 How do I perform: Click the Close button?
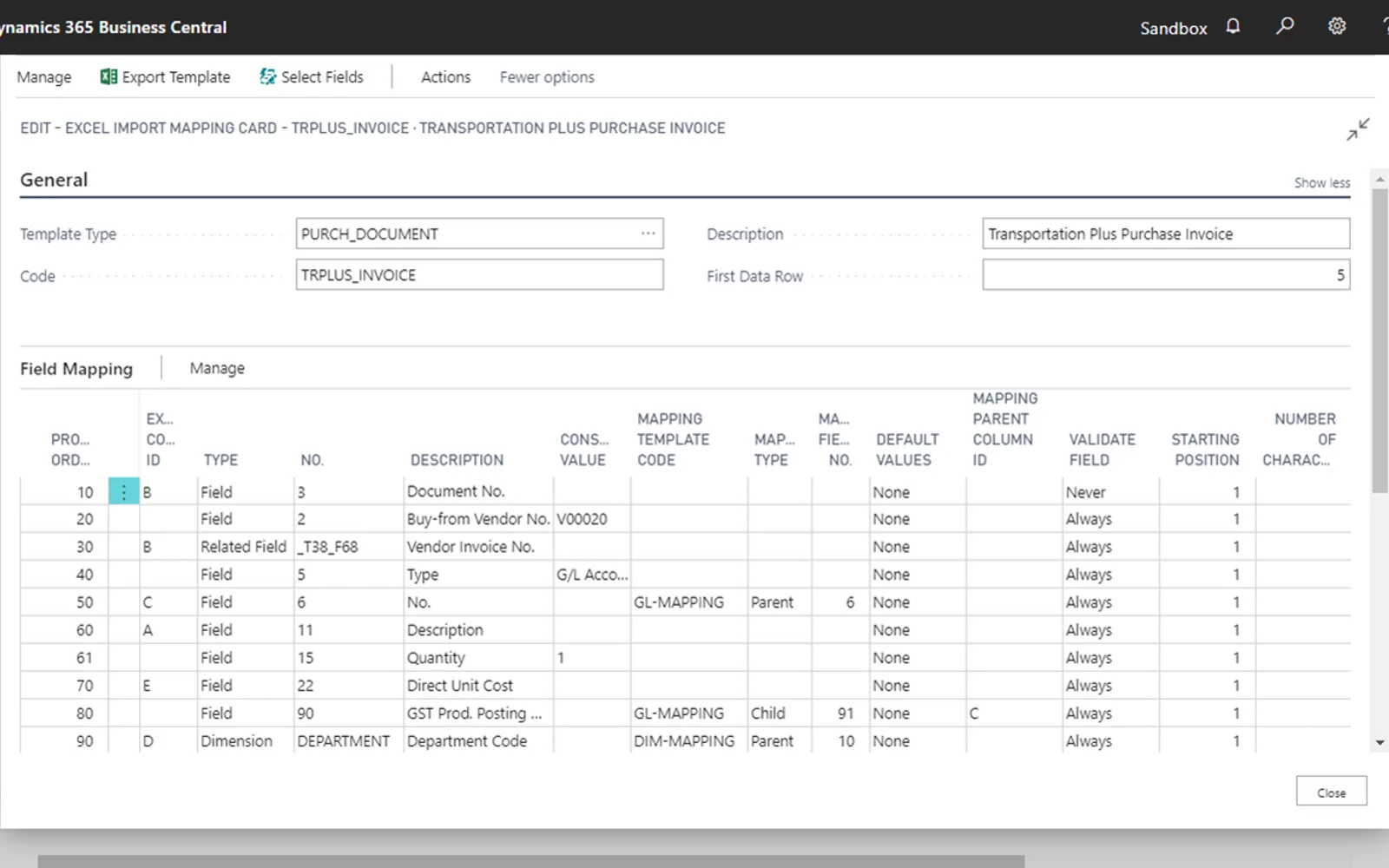tap(1332, 792)
